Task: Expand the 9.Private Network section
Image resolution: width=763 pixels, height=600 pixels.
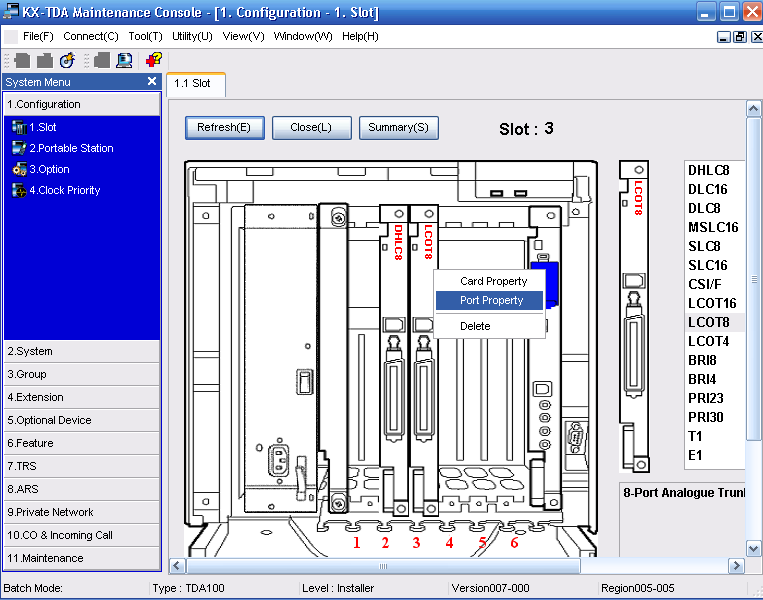Action: click(x=82, y=512)
